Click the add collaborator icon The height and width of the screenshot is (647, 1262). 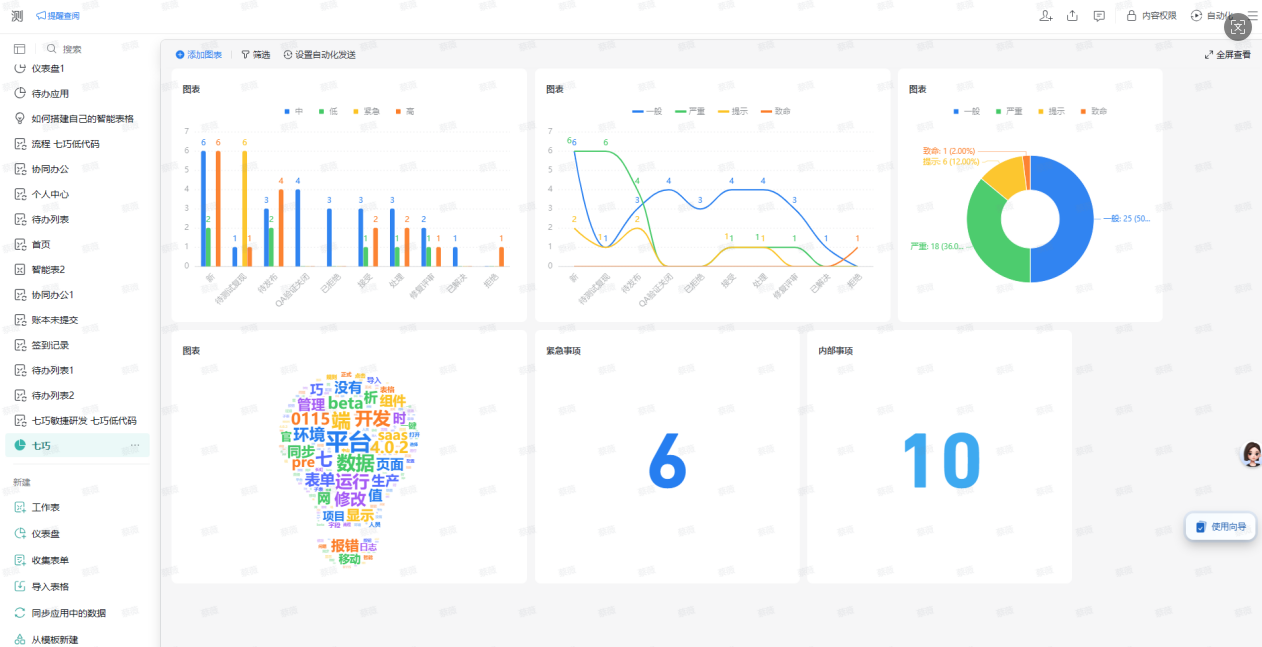[x=1046, y=16]
